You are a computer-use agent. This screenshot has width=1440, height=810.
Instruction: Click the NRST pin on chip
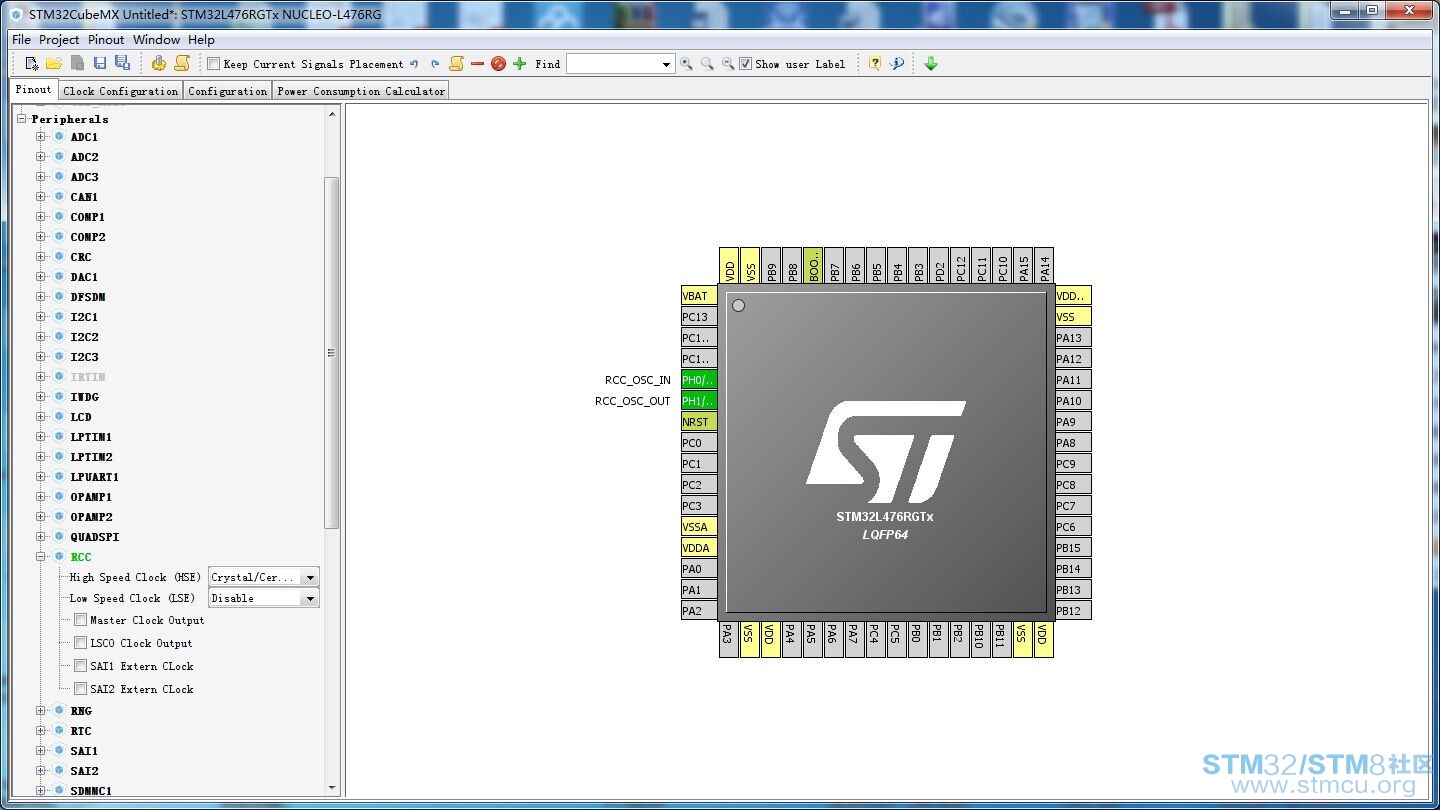point(699,422)
